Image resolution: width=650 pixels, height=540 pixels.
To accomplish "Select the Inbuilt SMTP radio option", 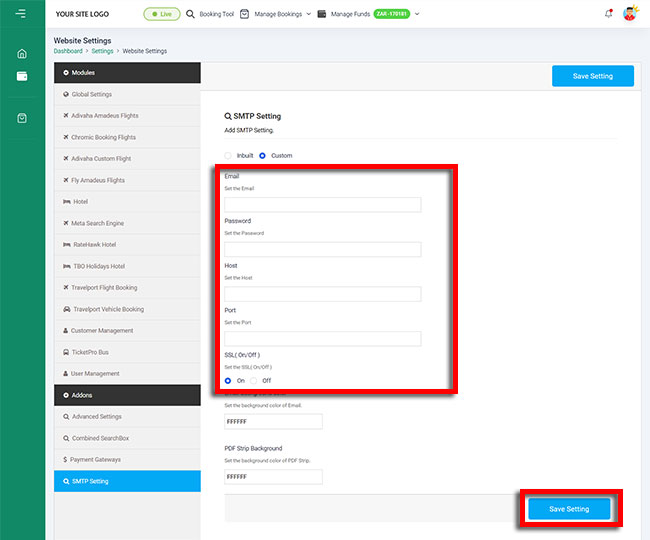I will pyautogui.click(x=228, y=155).
